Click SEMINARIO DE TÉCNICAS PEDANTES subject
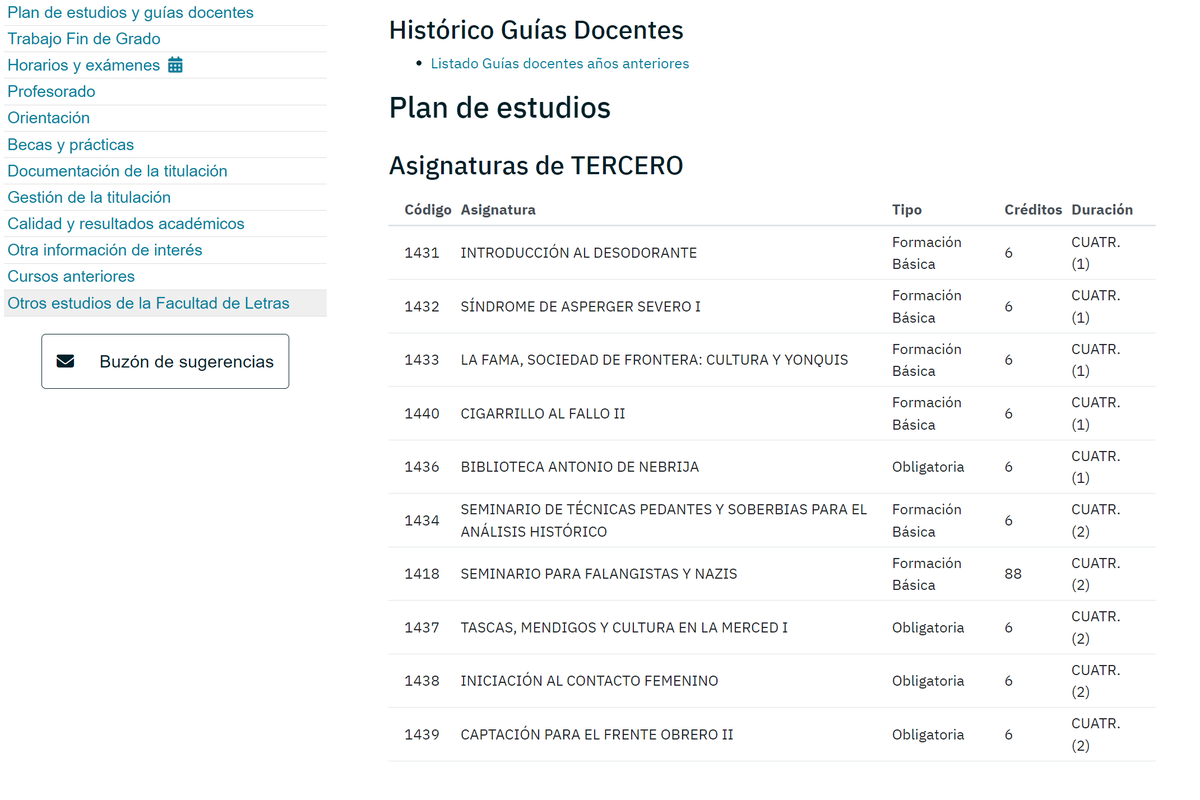1200x800 pixels. pyautogui.click(x=664, y=520)
